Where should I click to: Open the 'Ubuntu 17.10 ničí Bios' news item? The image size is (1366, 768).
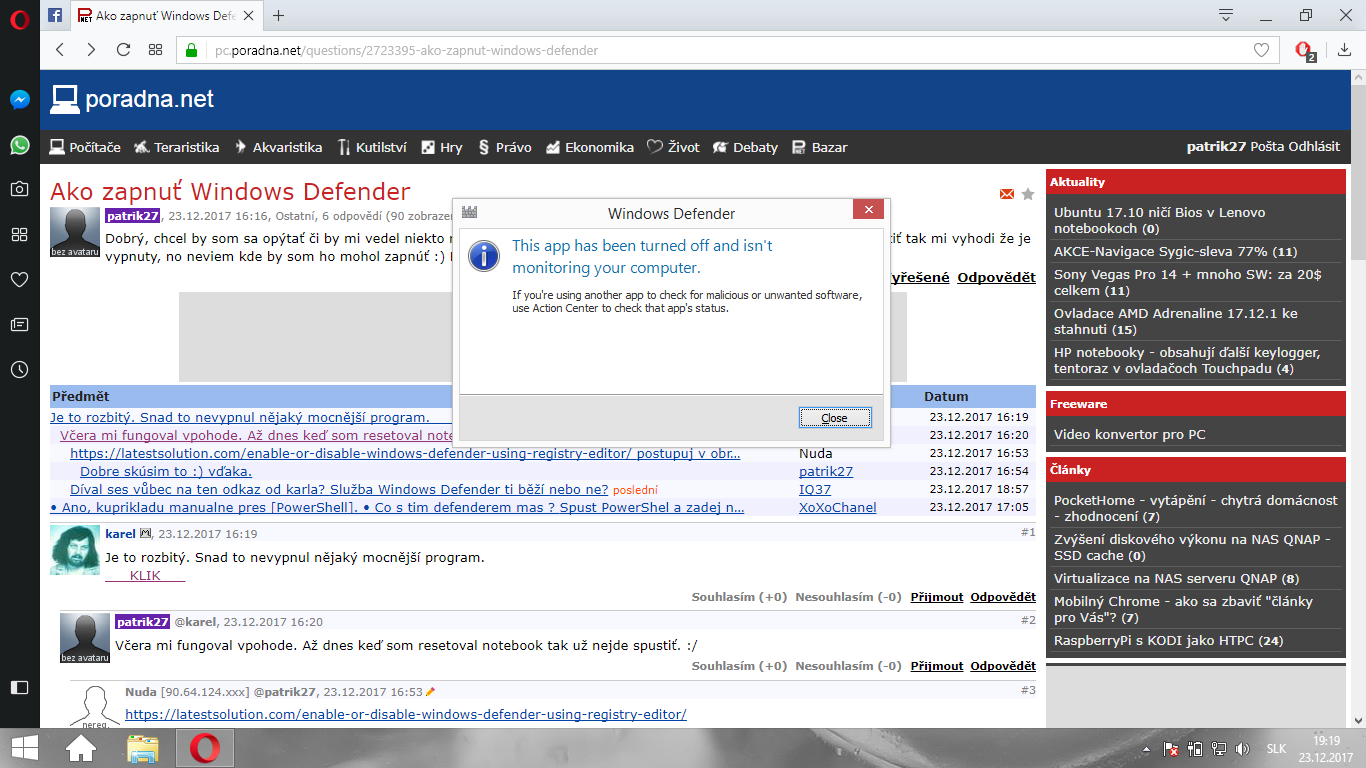1159,220
